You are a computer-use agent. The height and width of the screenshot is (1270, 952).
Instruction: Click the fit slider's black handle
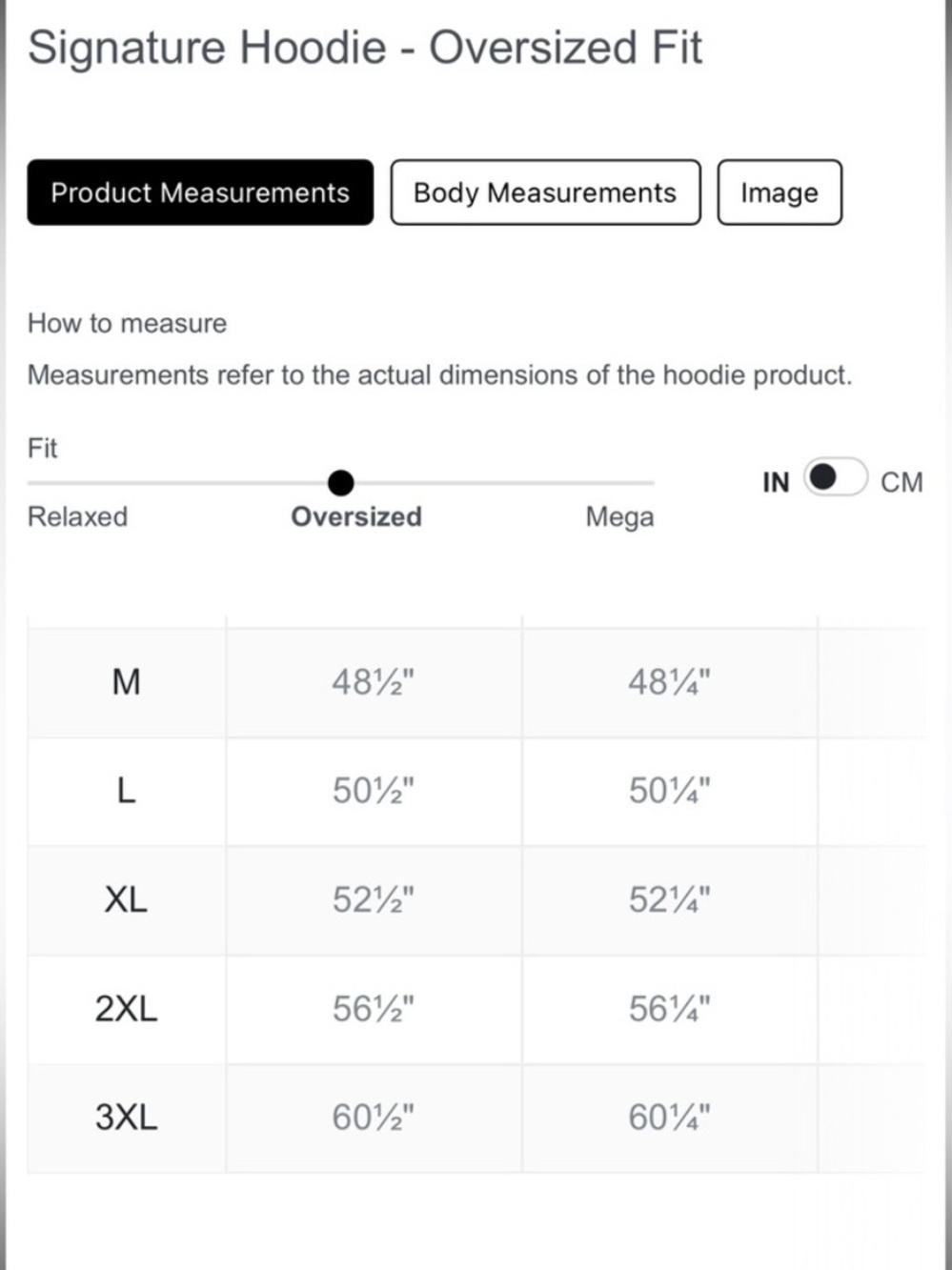(x=340, y=483)
